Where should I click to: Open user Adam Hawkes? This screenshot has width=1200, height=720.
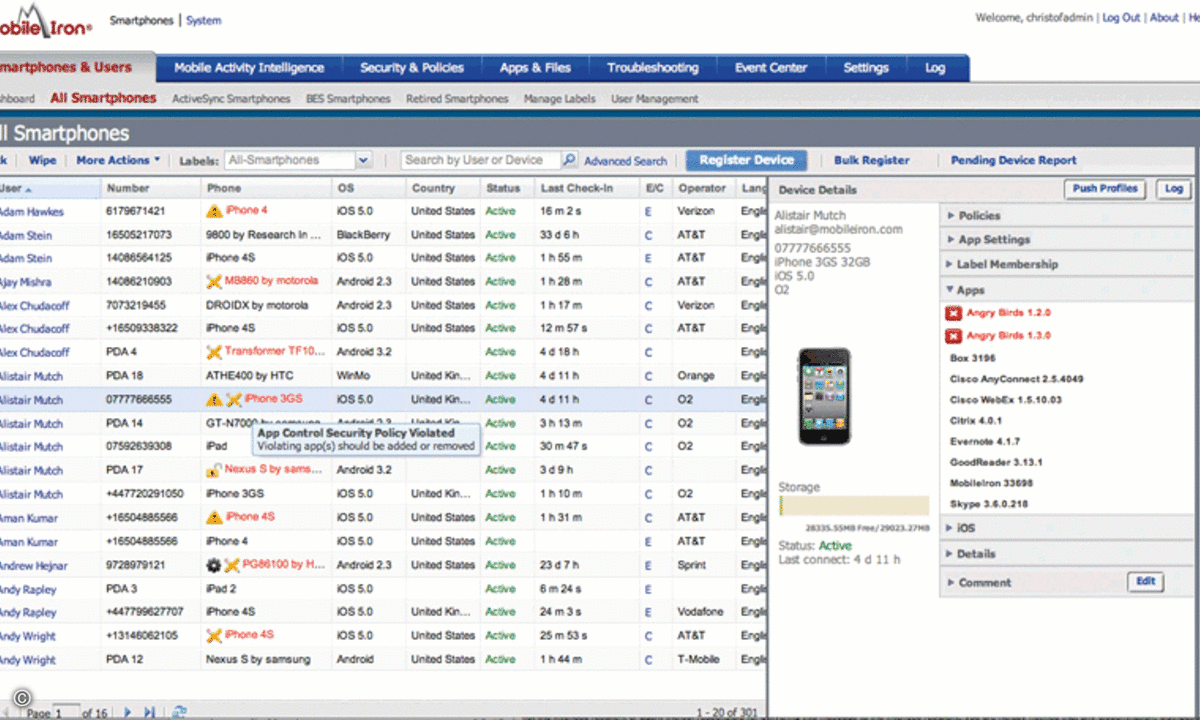31,212
